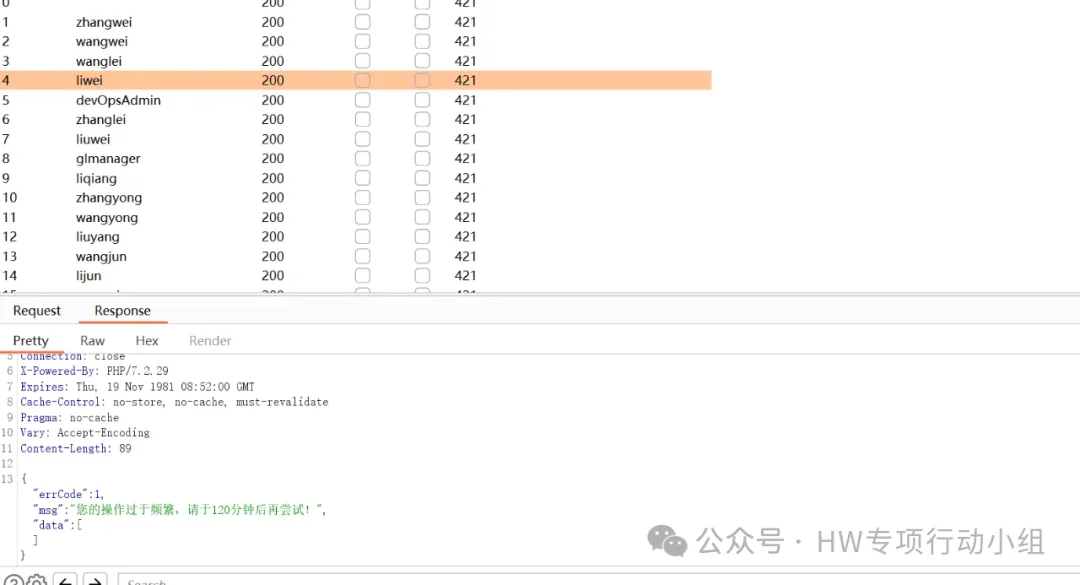Select the zhangyong payload row
This screenshot has width=1080, height=585.
pos(355,198)
